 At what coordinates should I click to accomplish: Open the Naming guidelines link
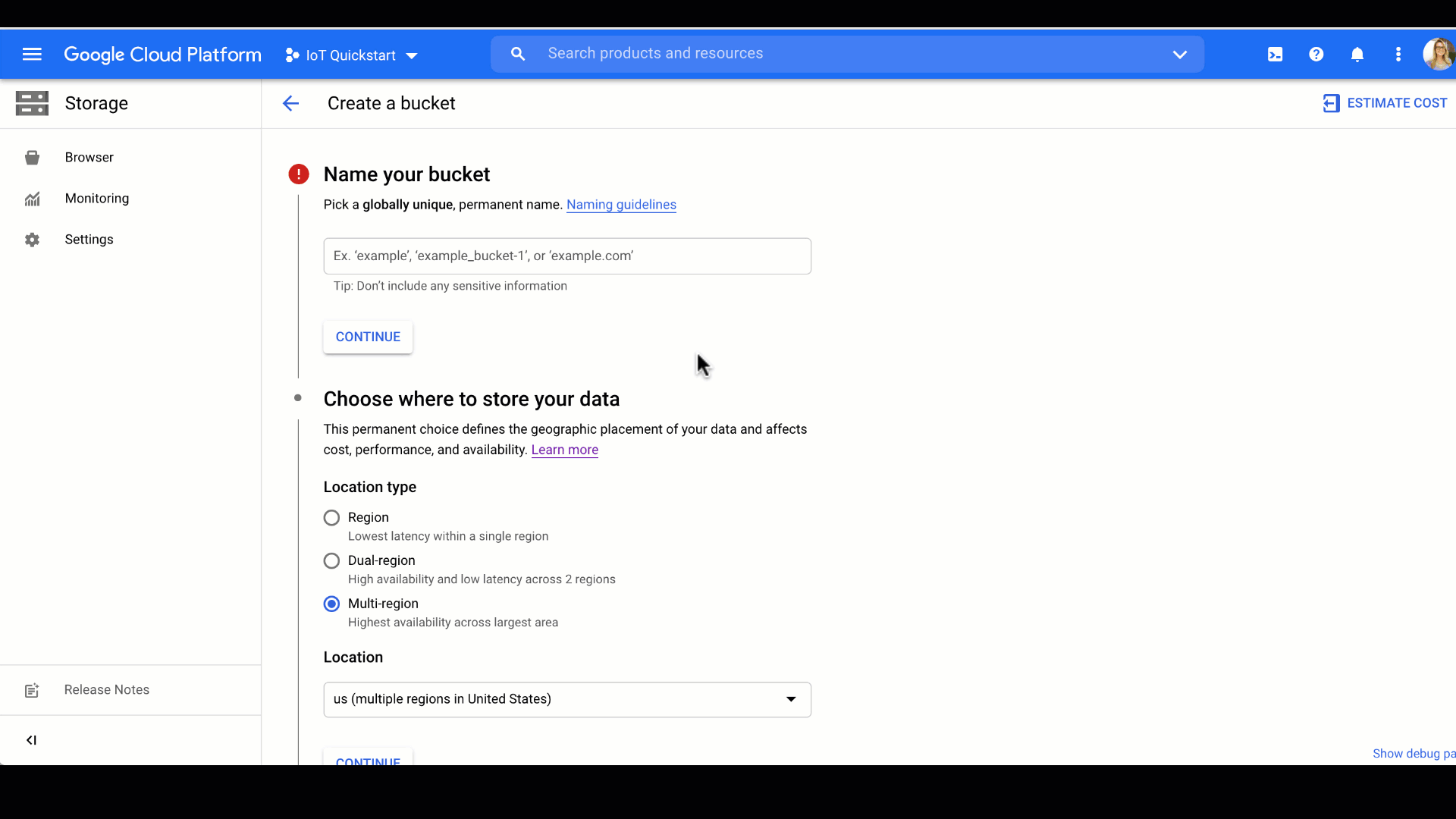click(x=621, y=205)
